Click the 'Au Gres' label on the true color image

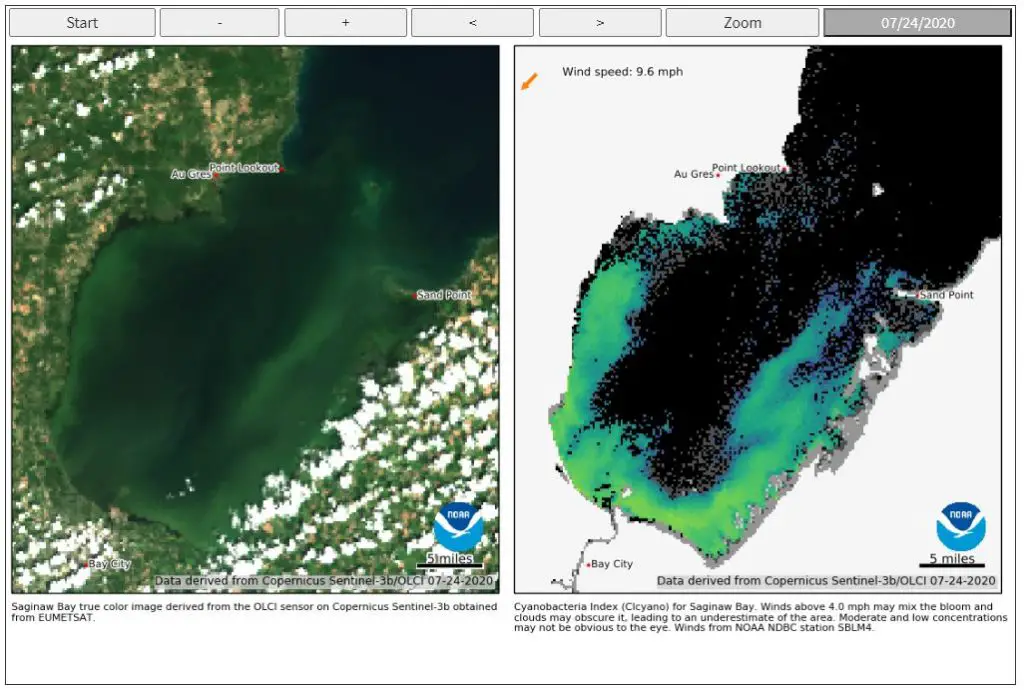[x=191, y=174]
